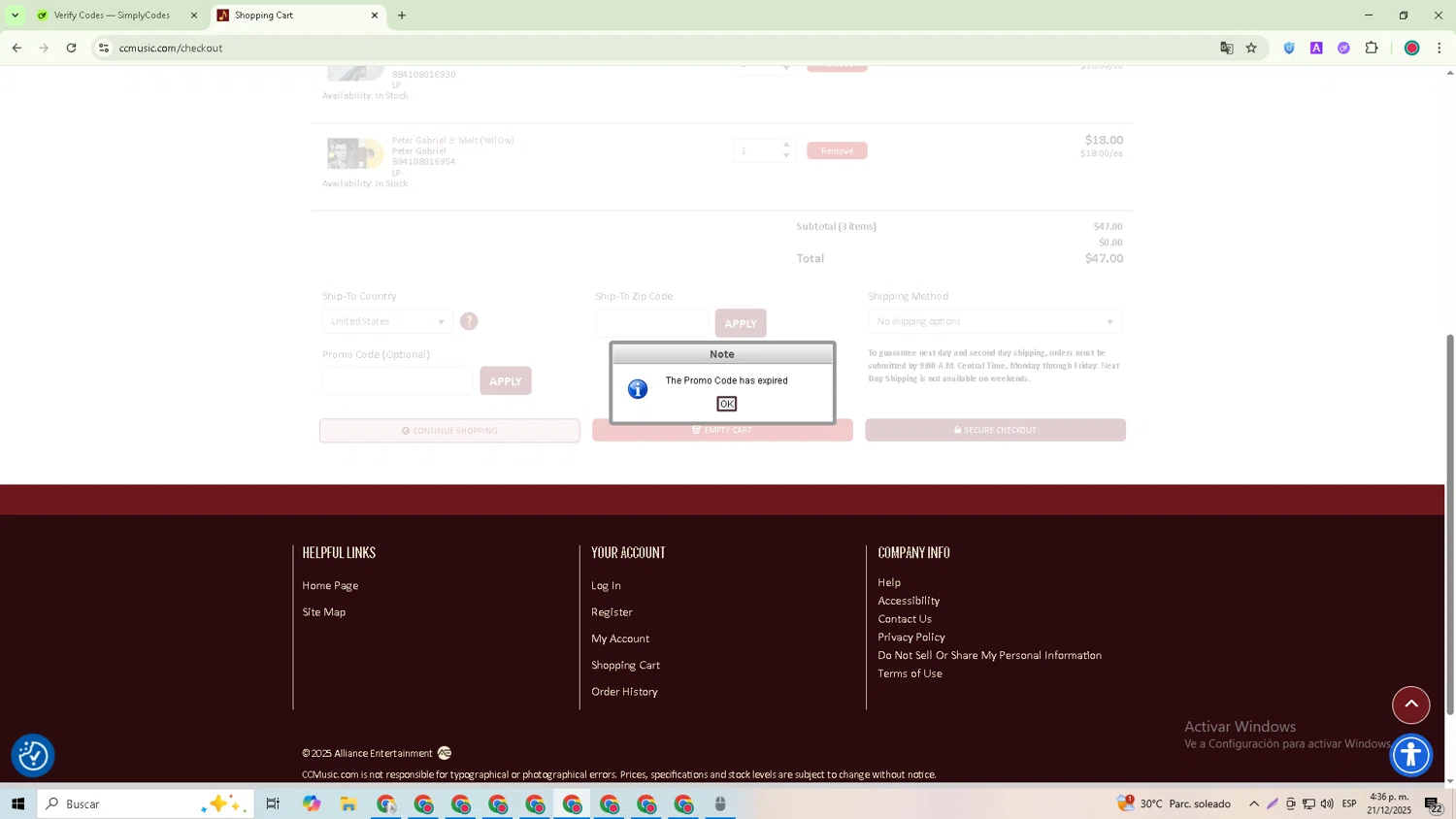This screenshot has height=819, width=1456.
Task: Open the Log In link
Action: [x=606, y=585]
